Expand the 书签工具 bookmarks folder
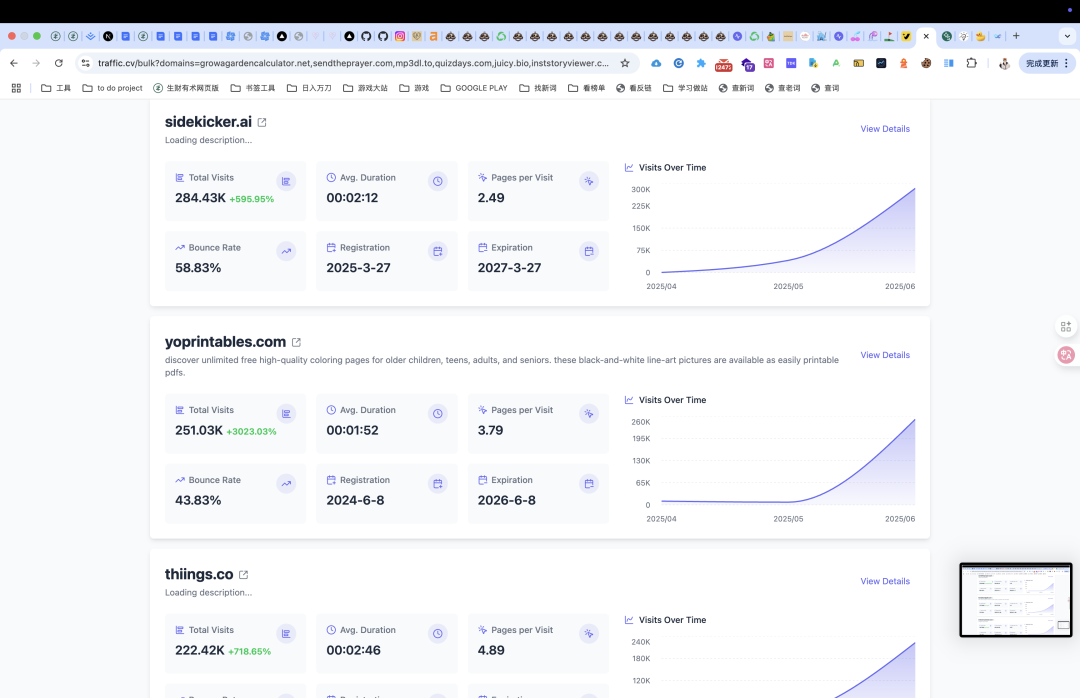1080x698 pixels. point(253,88)
